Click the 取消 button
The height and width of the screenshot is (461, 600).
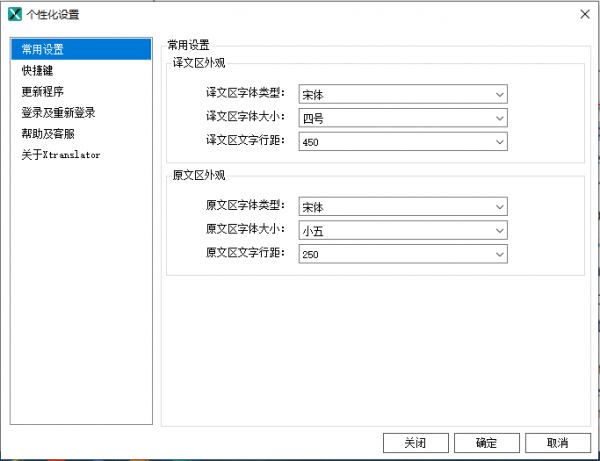pyautogui.click(x=557, y=442)
